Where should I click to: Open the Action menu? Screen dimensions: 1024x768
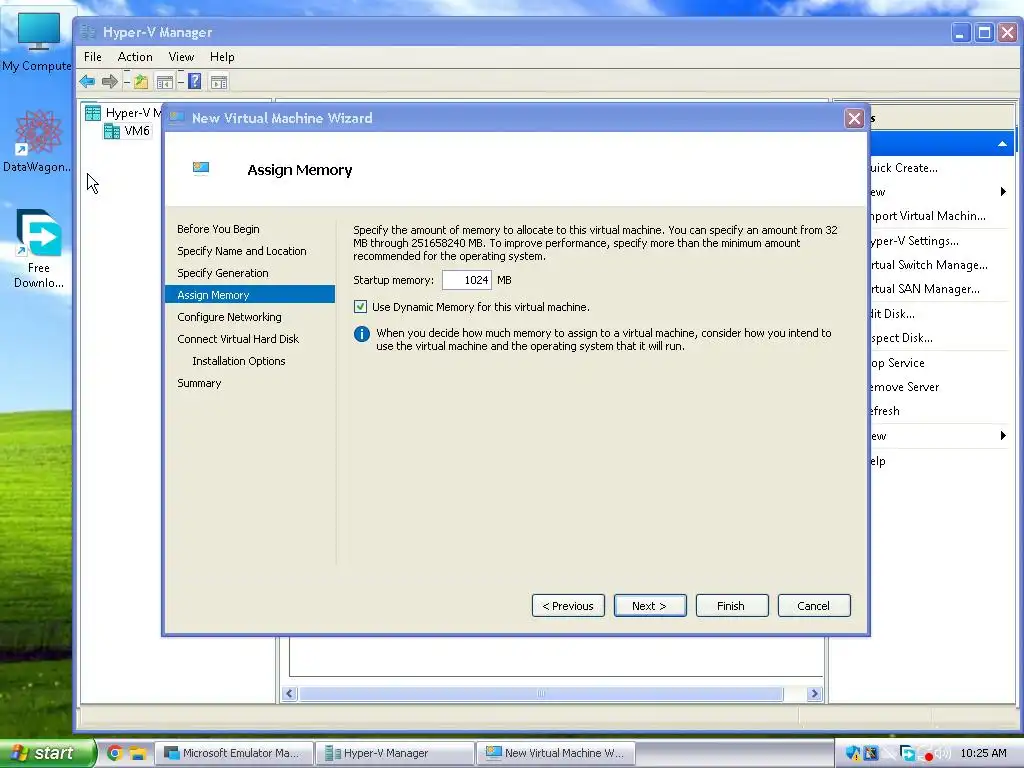tap(135, 57)
